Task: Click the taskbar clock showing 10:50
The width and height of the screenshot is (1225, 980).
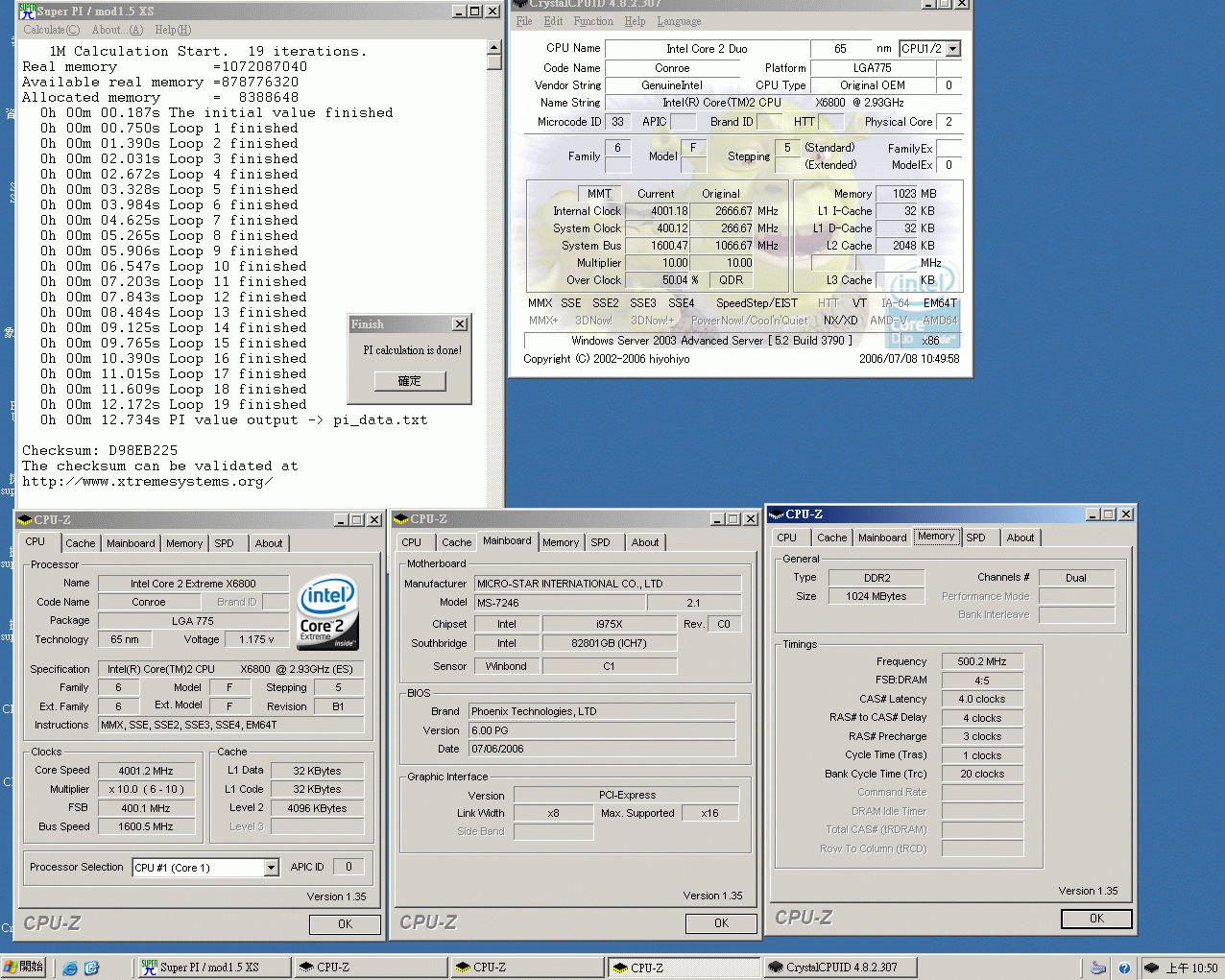Action: tap(1191, 968)
